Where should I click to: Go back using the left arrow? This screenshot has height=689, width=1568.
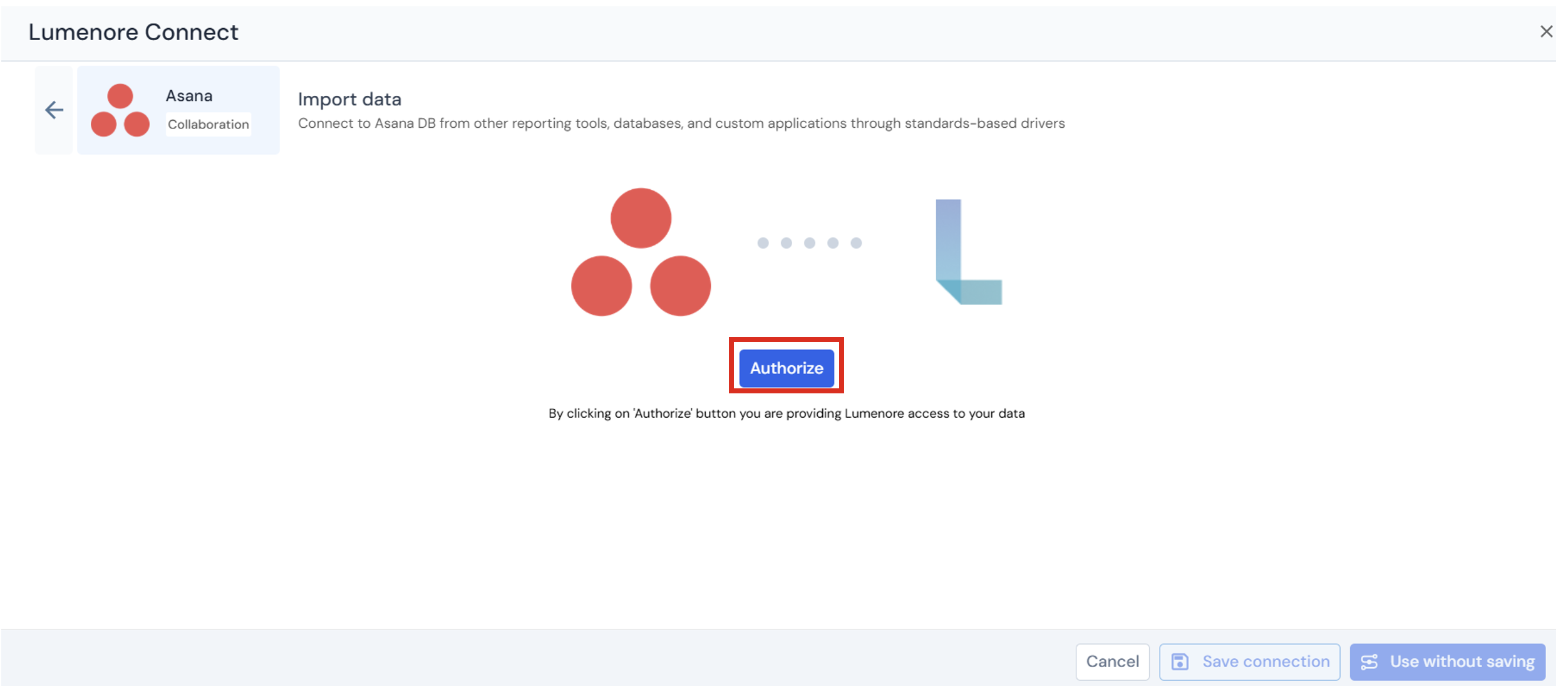point(54,110)
